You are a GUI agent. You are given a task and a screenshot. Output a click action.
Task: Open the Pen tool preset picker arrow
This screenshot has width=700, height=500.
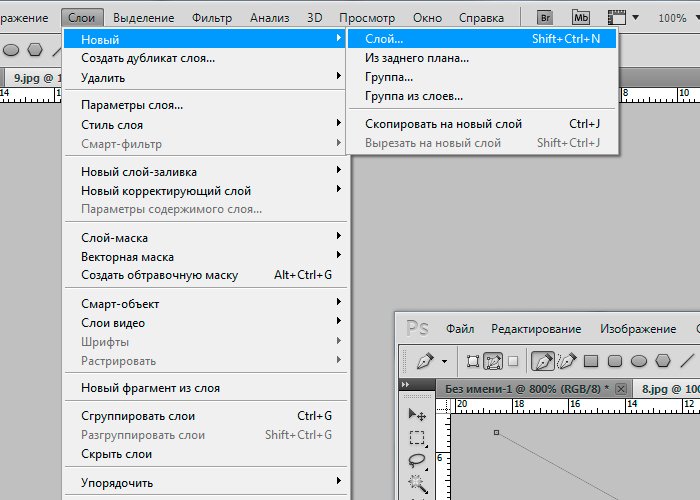tap(445, 361)
